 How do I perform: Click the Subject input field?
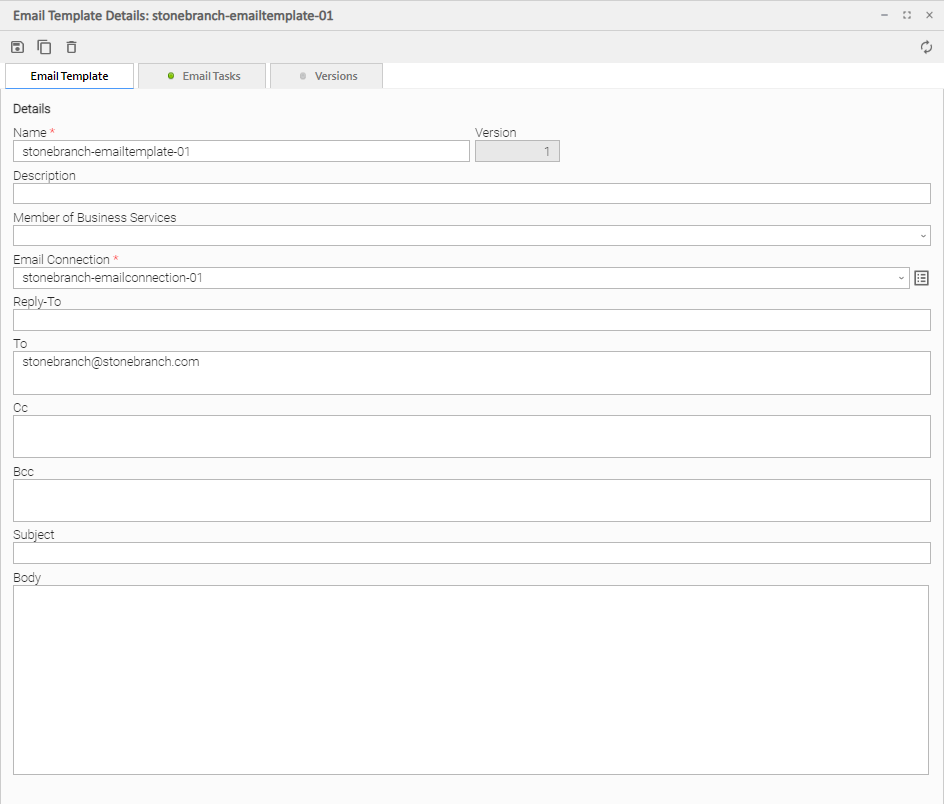click(471, 553)
